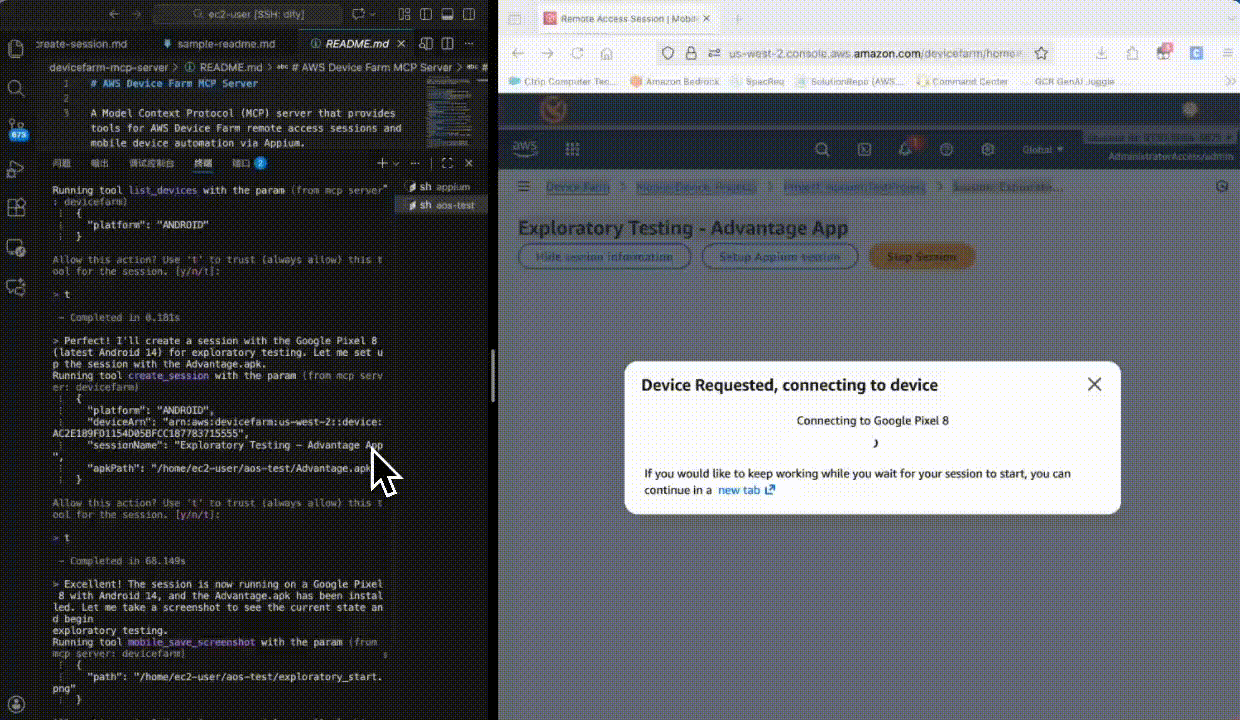Expand the new terminal launch profile dropdown
The width and height of the screenshot is (1240, 720).
coord(397,163)
